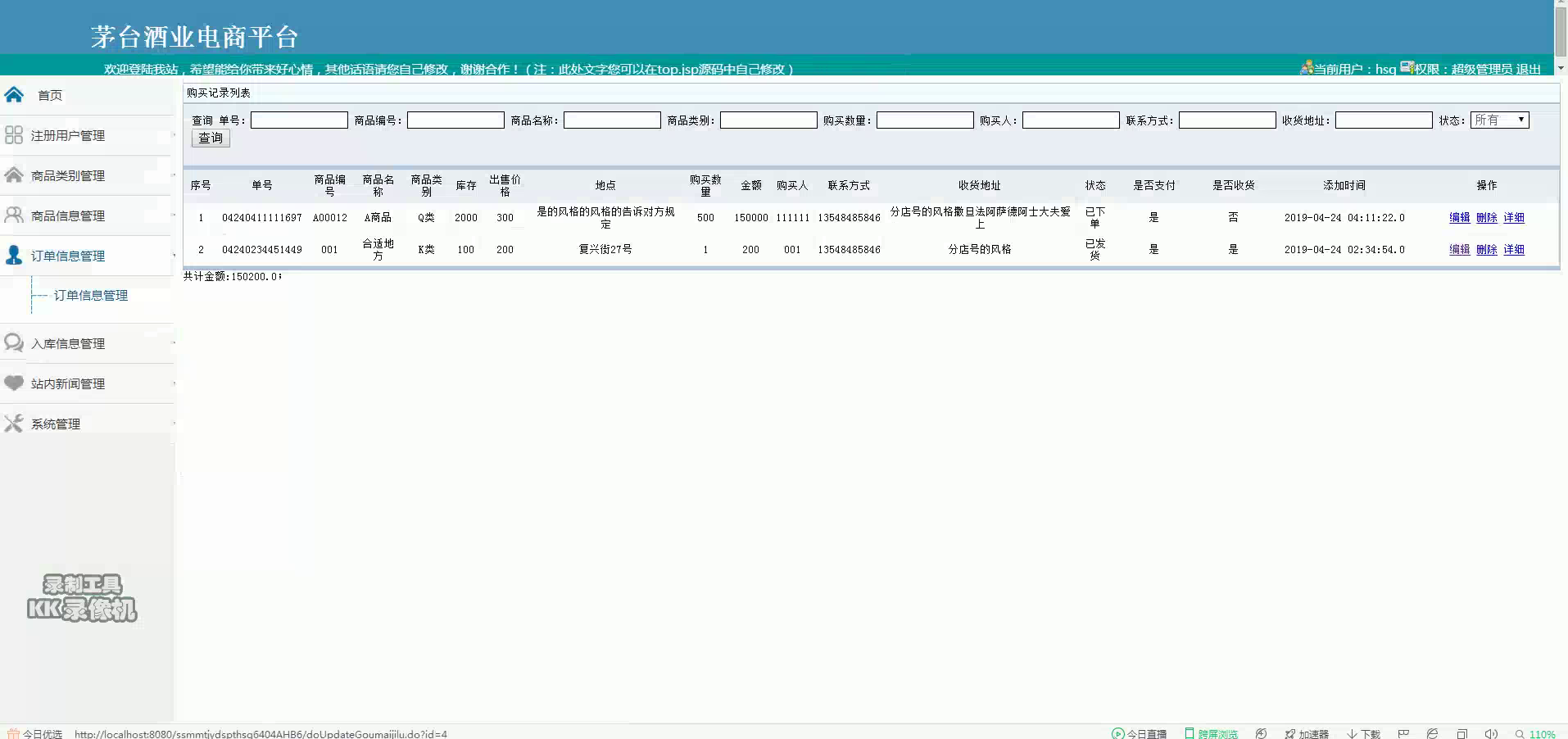Click the timestamp 2019-04-24 04:11:22.0
Image resolution: width=1568 pixels, height=739 pixels.
click(1344, 217)
